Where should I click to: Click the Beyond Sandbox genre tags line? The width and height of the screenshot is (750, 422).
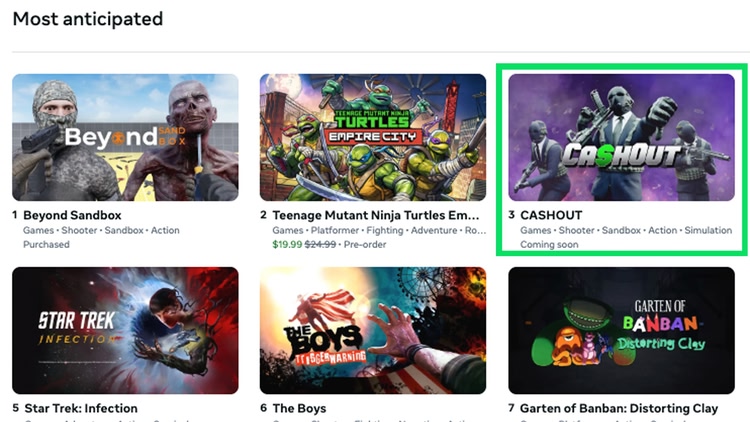pyautogui.click(x=101, y=230)
